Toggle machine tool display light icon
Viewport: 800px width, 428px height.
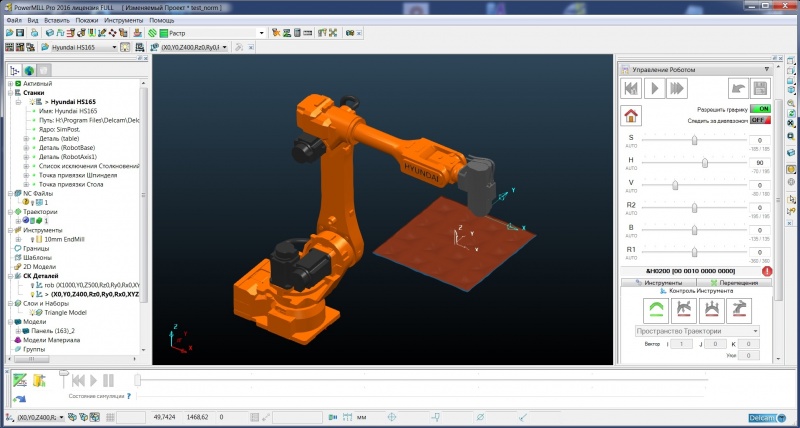[125, 47]
